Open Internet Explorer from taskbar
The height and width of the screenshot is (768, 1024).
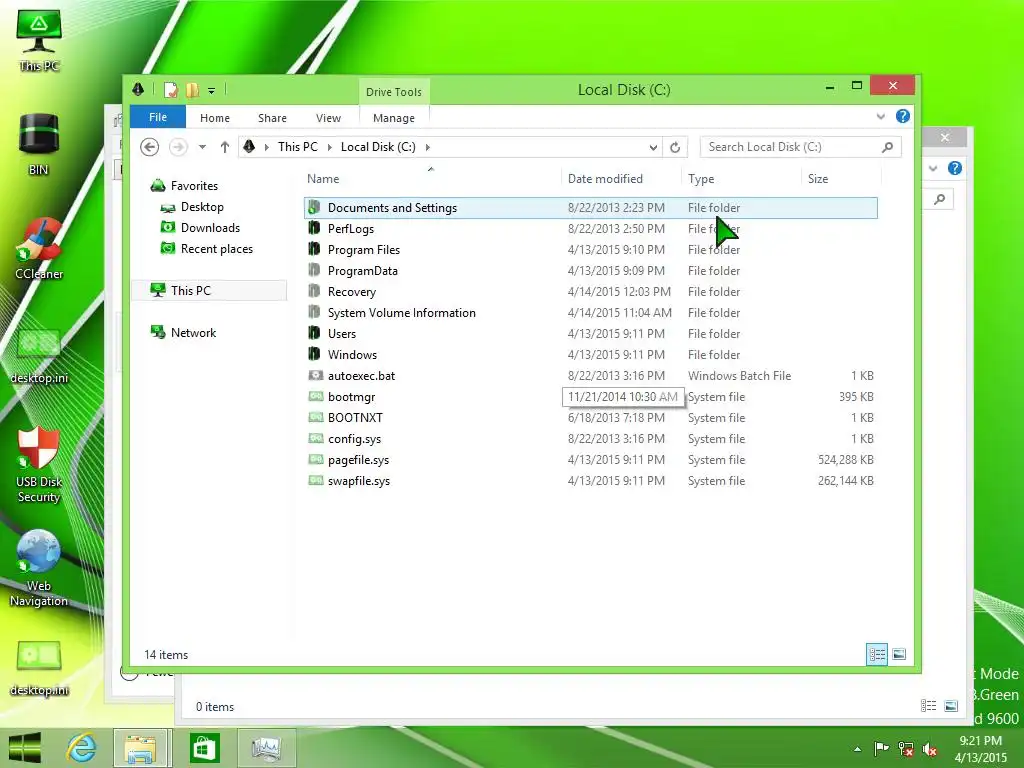pyautogui.click(x=82, y=748)
